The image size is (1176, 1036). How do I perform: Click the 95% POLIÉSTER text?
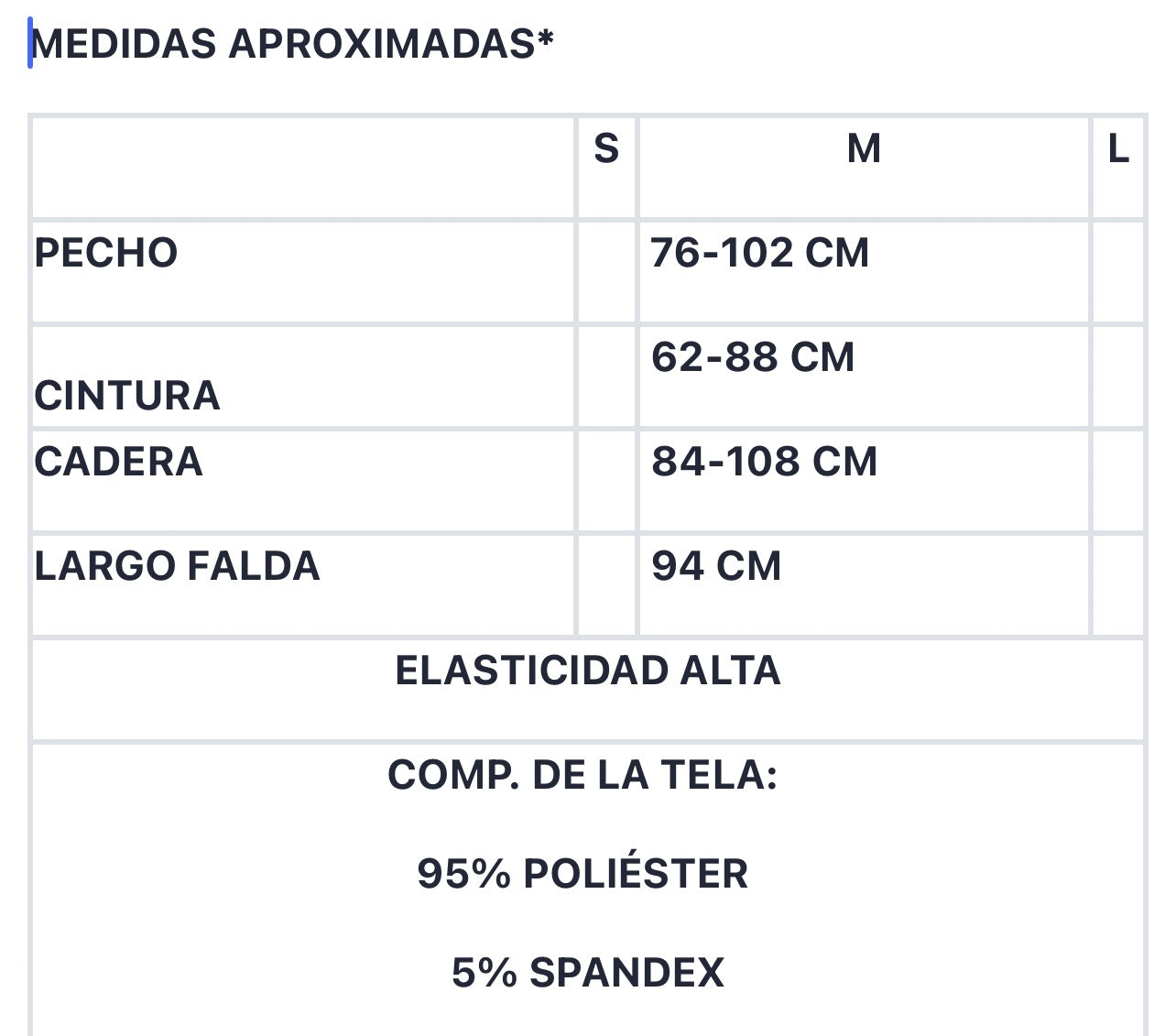(x=583, y=874)
